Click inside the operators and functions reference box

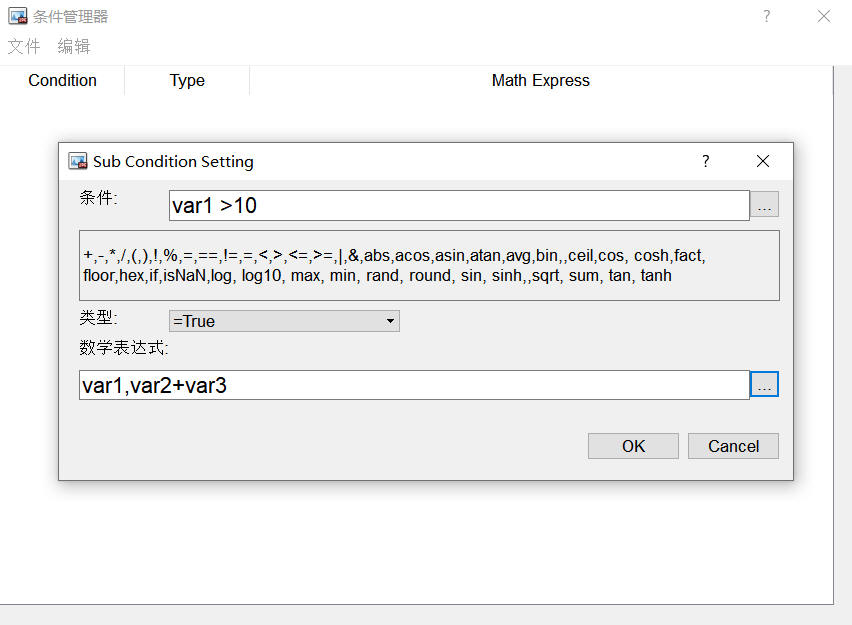coord(428,266)
